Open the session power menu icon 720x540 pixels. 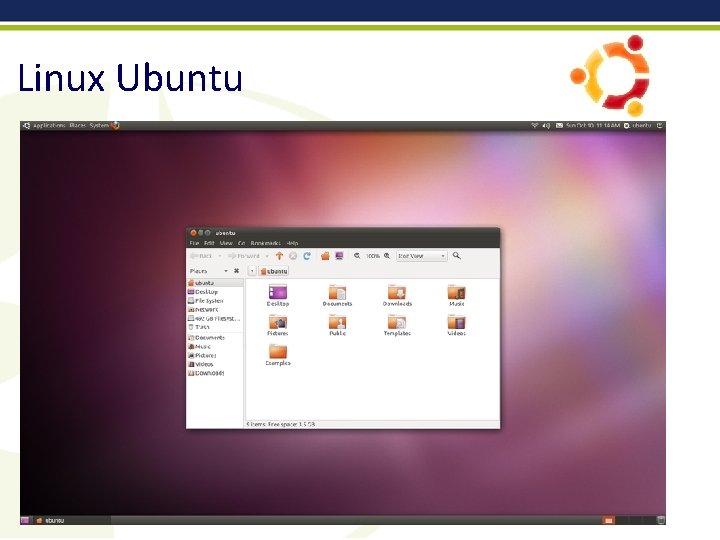click(660, 125)
